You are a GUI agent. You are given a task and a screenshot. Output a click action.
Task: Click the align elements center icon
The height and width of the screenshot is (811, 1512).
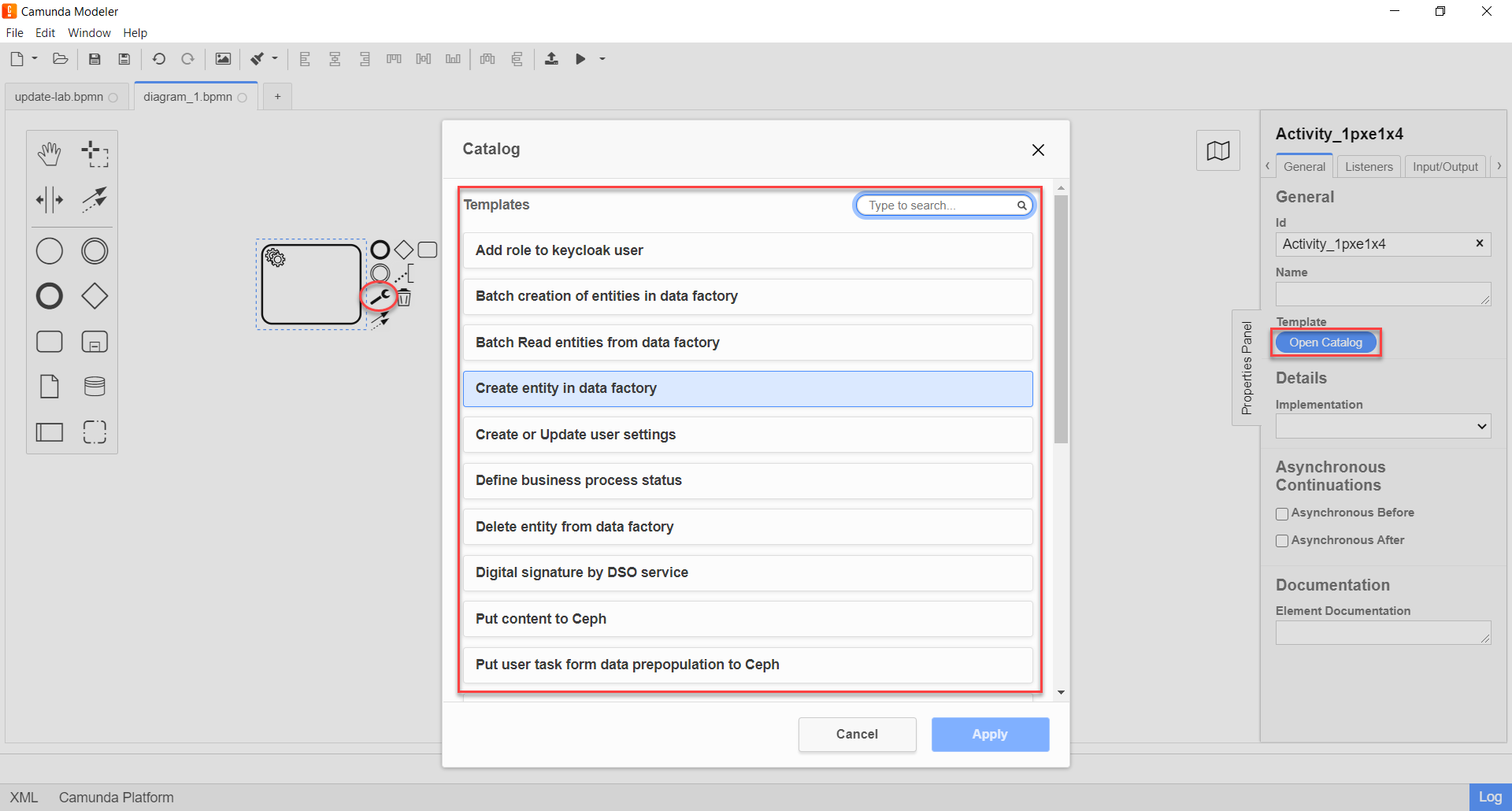(335, 59)
